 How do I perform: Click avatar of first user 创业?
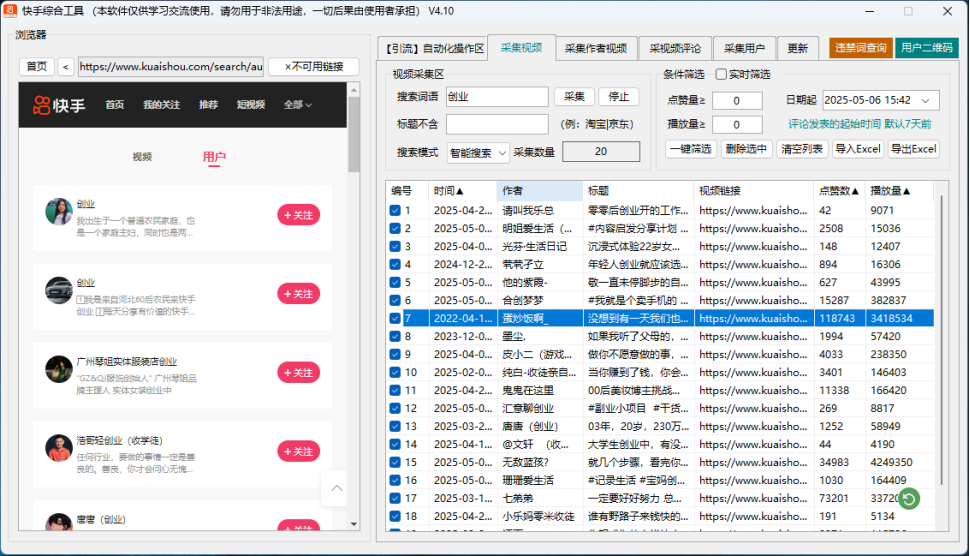tap(58, 211)
